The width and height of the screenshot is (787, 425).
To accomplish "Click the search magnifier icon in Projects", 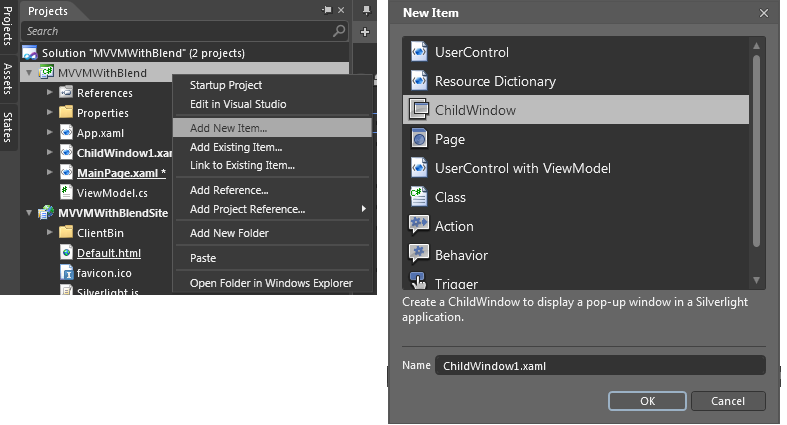I will coord(339,31).
